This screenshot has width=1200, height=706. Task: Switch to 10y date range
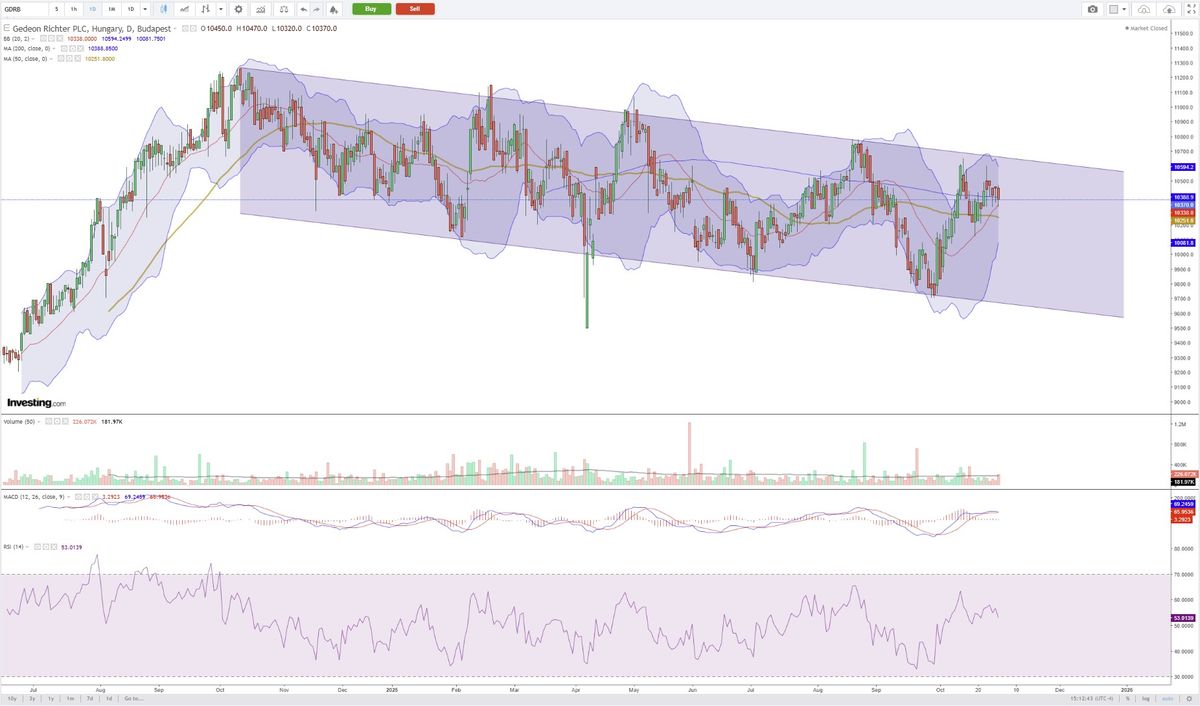pos(12,698)
